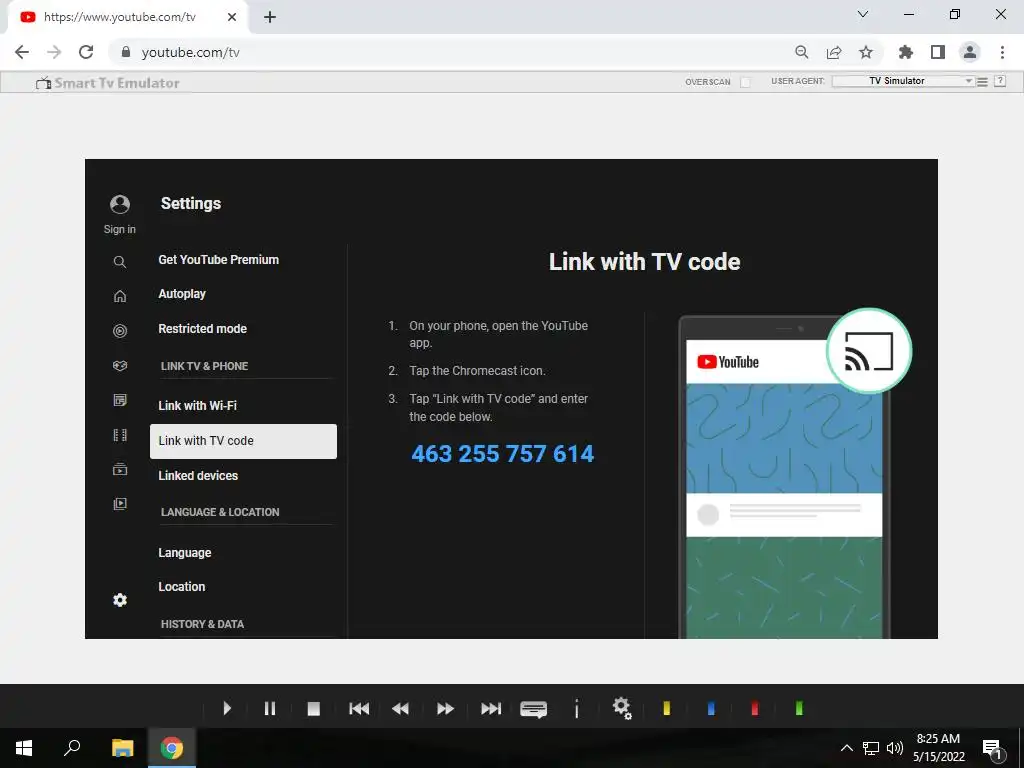This screenshot has height=768, width=1024.
Task: Click the red remote color key
Action: (x=754, y=708)
